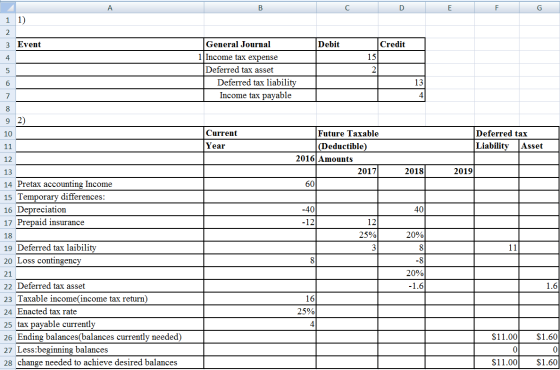Click the 'Future Taxable' header cell

click(395, 133)
